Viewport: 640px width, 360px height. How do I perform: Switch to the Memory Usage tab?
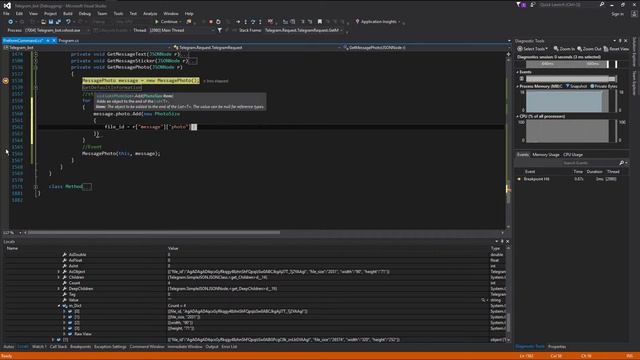pyautogui.click(x=546, y=155)
